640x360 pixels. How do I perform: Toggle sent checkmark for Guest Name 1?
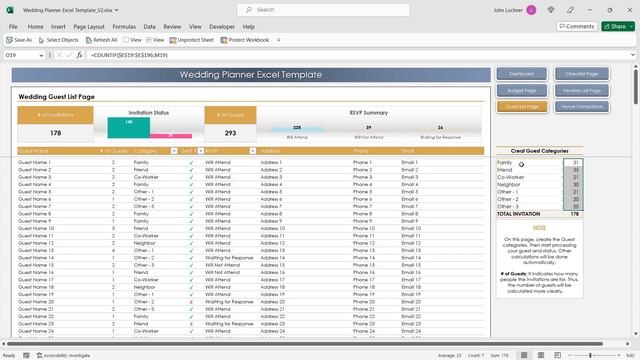tap(191, 162)
